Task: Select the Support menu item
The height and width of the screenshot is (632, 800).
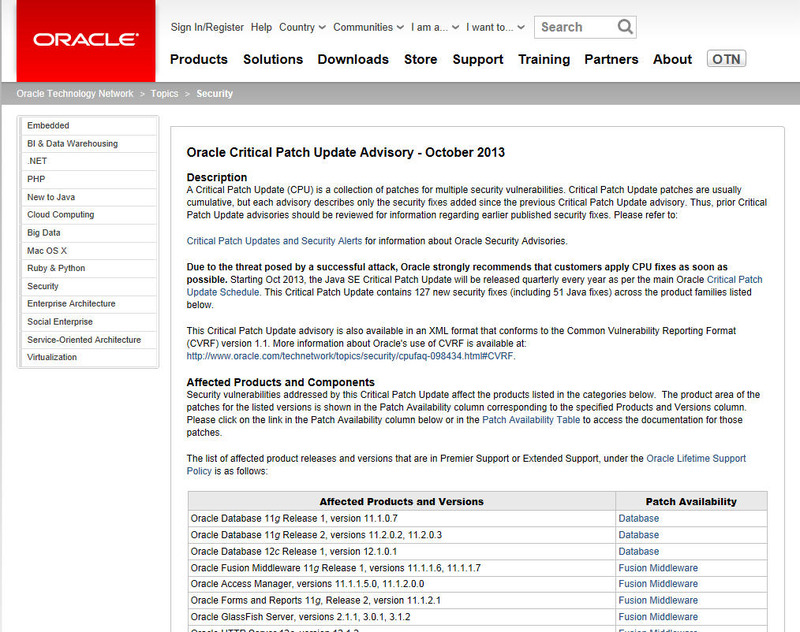Action: 477,59
